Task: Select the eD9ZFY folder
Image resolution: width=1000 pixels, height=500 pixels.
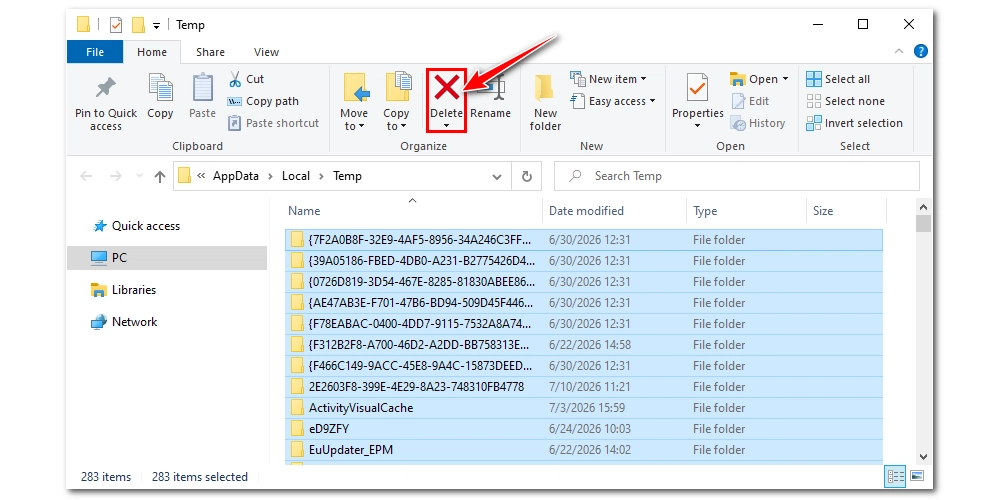Action: click(x=584, y=429)
